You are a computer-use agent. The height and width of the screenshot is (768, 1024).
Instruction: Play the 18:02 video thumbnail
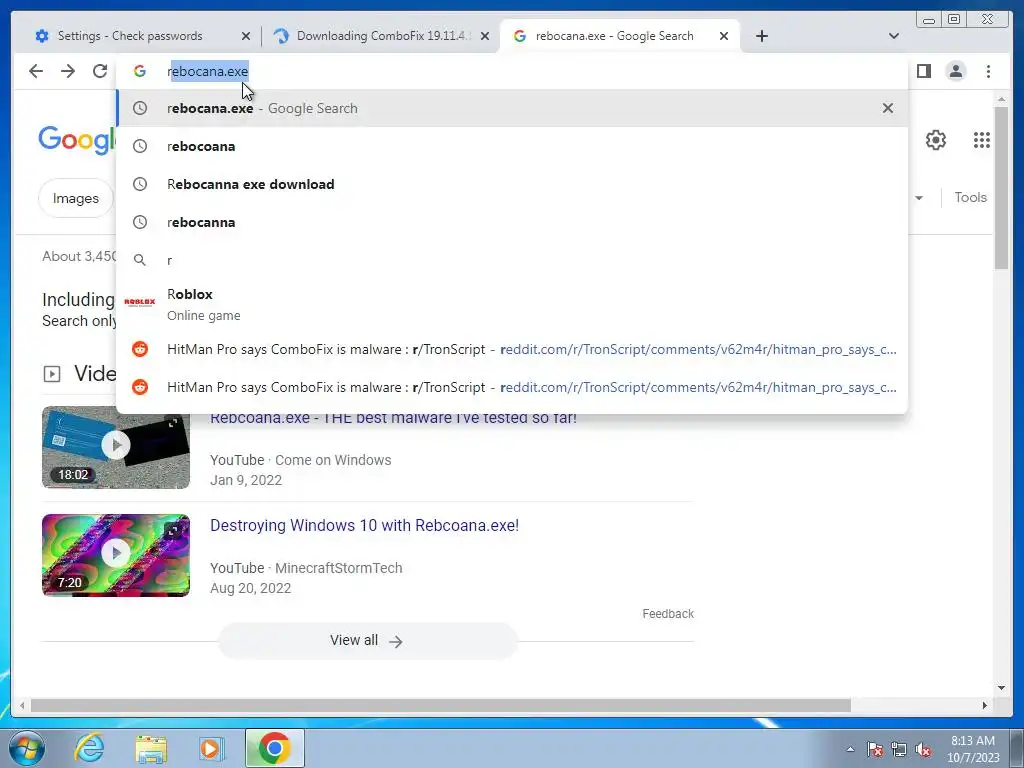click(x=116, y=447)
